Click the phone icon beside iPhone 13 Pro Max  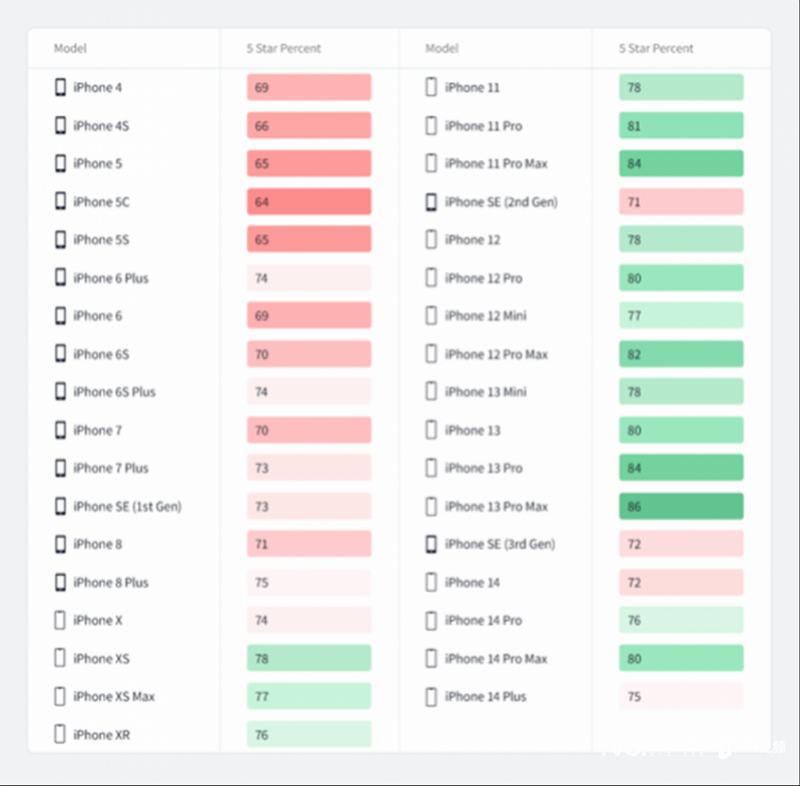click(x=431, y=506)
